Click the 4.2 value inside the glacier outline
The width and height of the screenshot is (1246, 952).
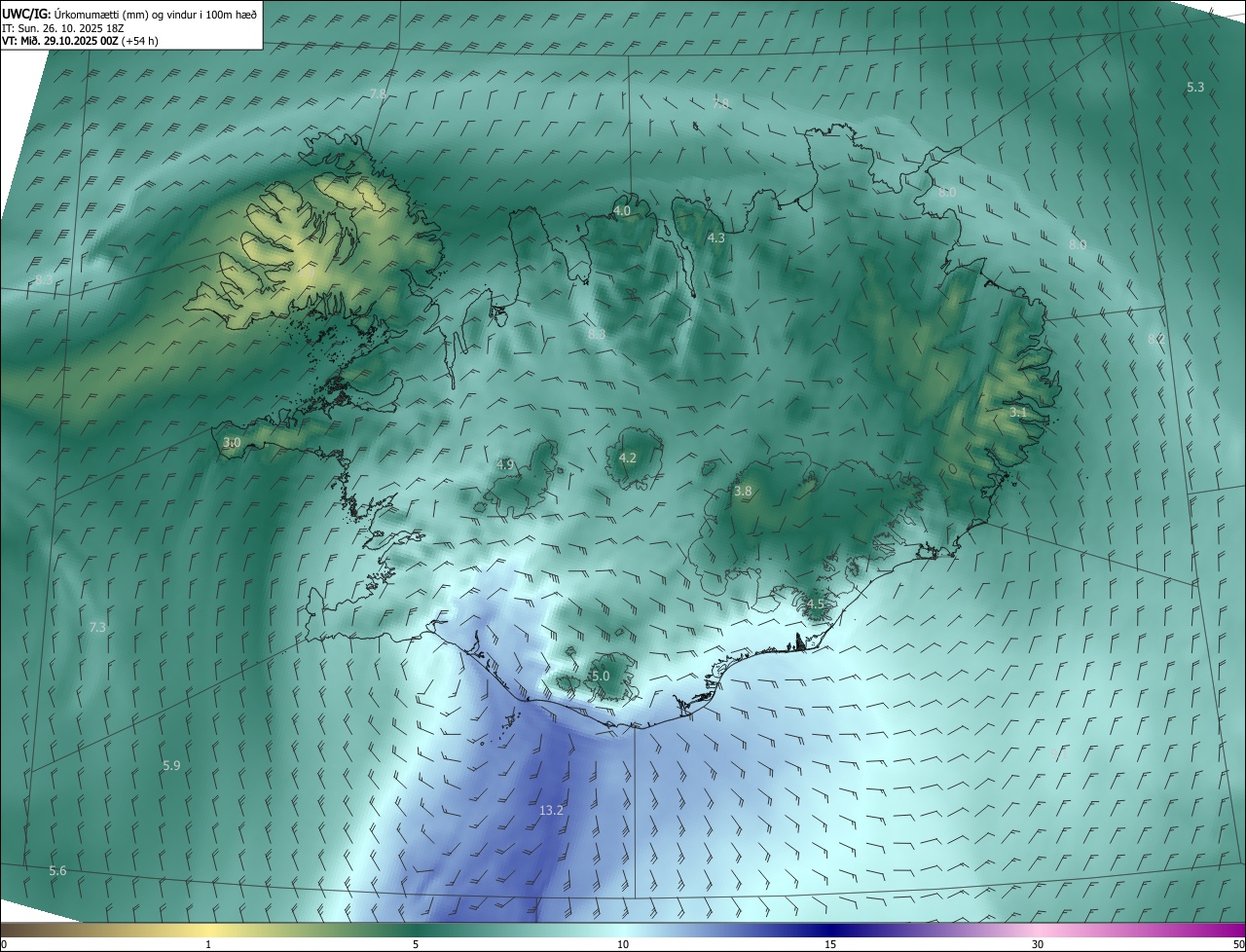(628, 458)
